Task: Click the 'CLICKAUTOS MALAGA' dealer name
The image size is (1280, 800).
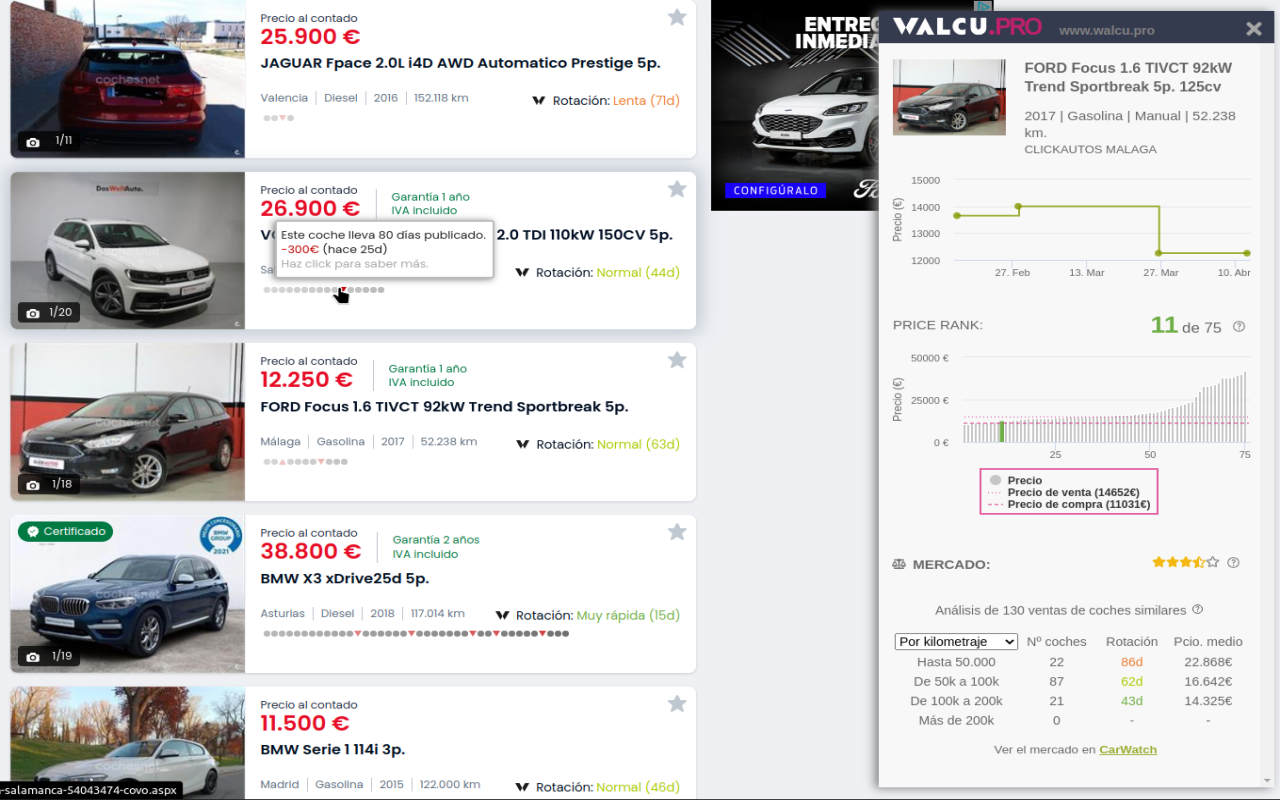Action: [x=1090, y=149]
